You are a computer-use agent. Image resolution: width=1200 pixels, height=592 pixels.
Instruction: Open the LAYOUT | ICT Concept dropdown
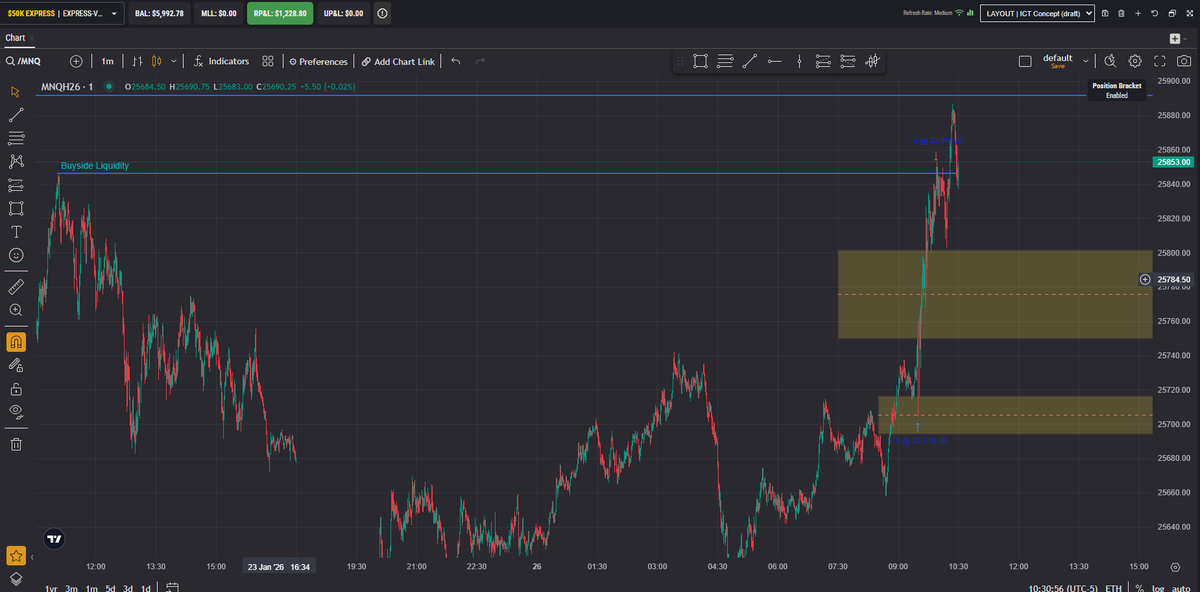(x=1037, y=13)
